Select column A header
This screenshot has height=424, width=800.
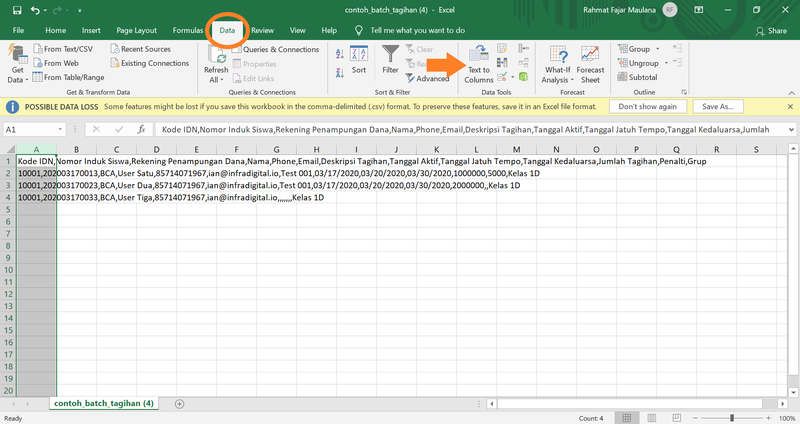pyautogui.click(x=36, y=149)
